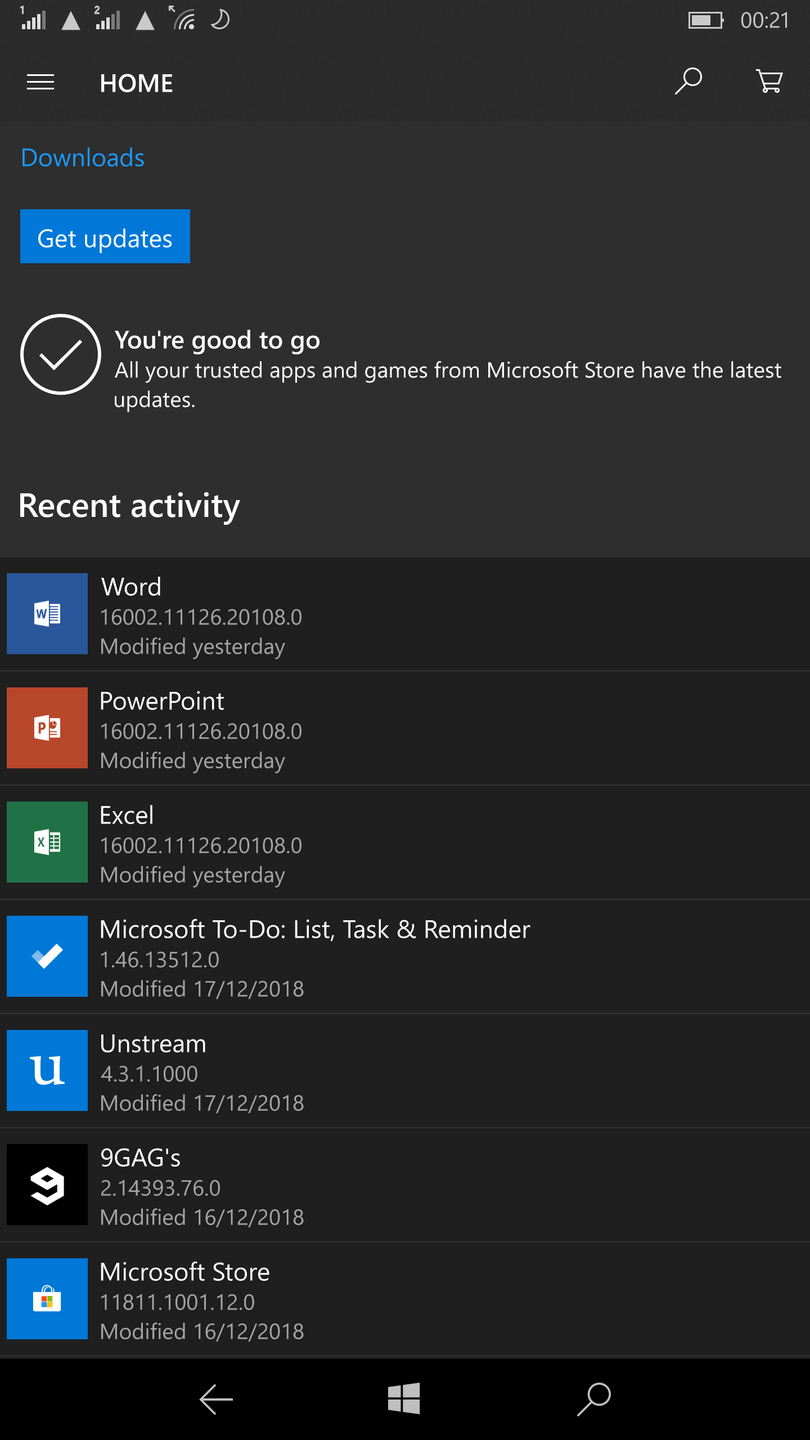Image resolution: width=810 pixels, height=1440 pixels.
Task: Select the HOME page title
Action: click(136, 83)
